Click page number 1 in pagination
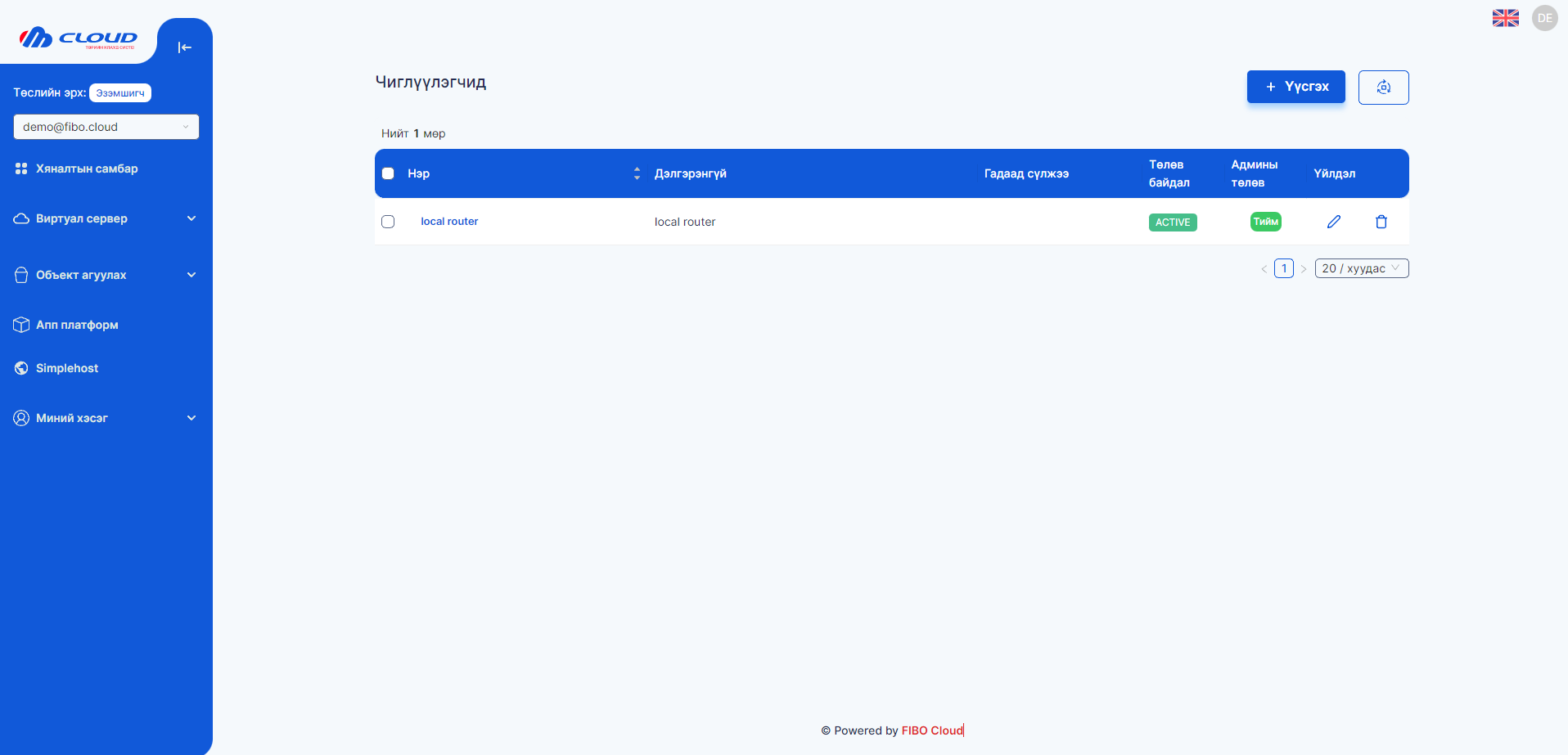Image resolution: width=1568 pixels, height=755 pixels. 1283,268
